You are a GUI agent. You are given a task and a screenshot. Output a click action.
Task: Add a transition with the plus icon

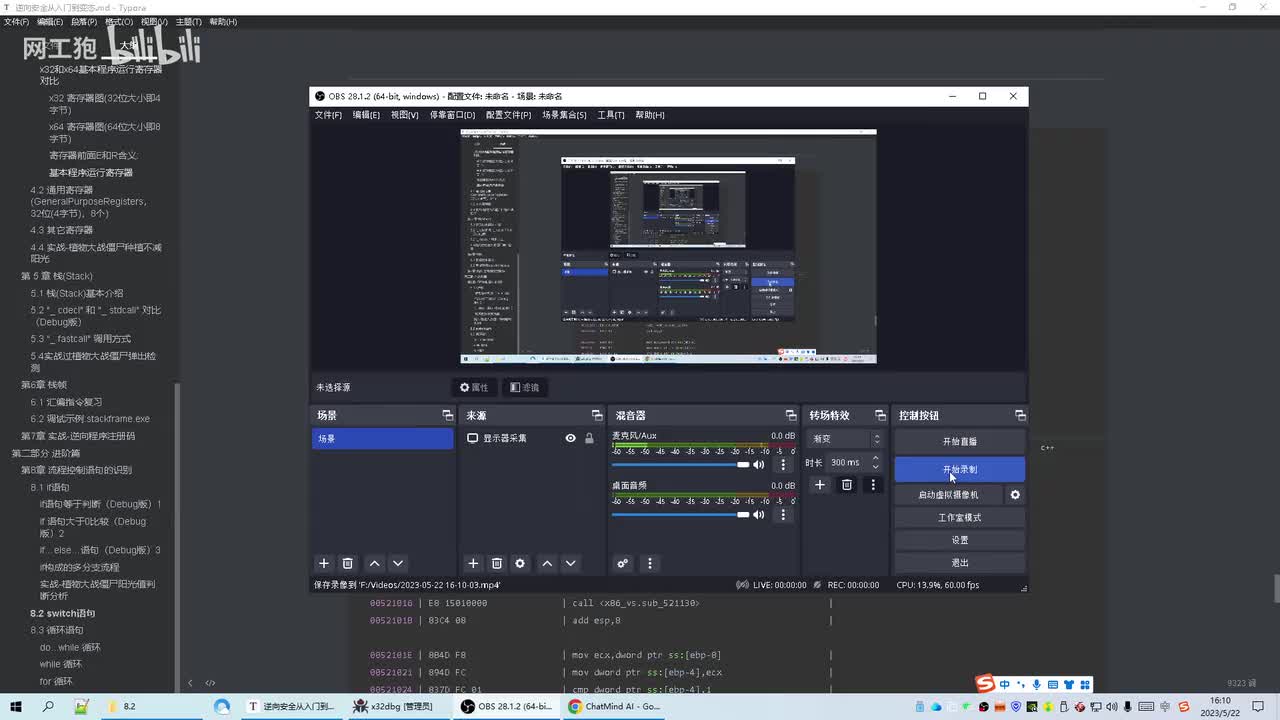click(820, 485)
